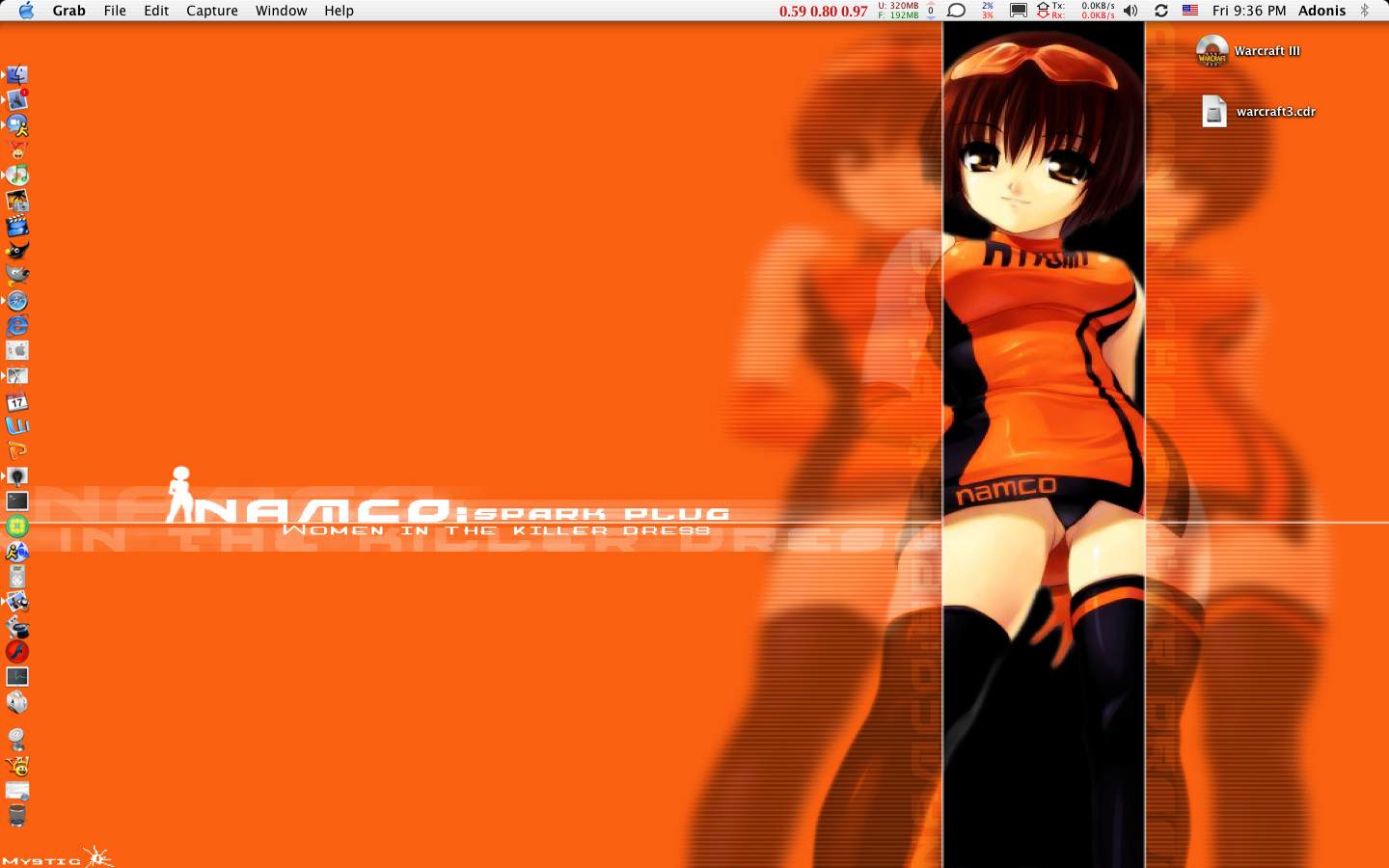This screenshot has height=868, width=1389.
Task: Open iCal calendar icon in dock
Action: (17, 400)
